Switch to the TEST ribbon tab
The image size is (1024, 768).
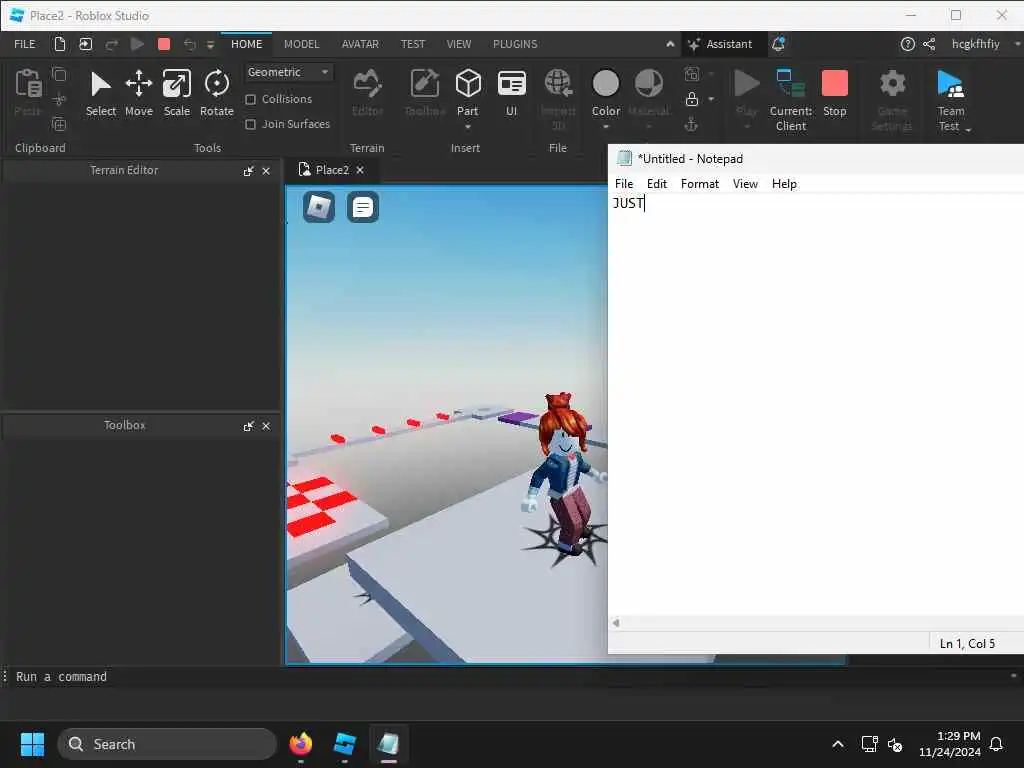tap(413, 44)
